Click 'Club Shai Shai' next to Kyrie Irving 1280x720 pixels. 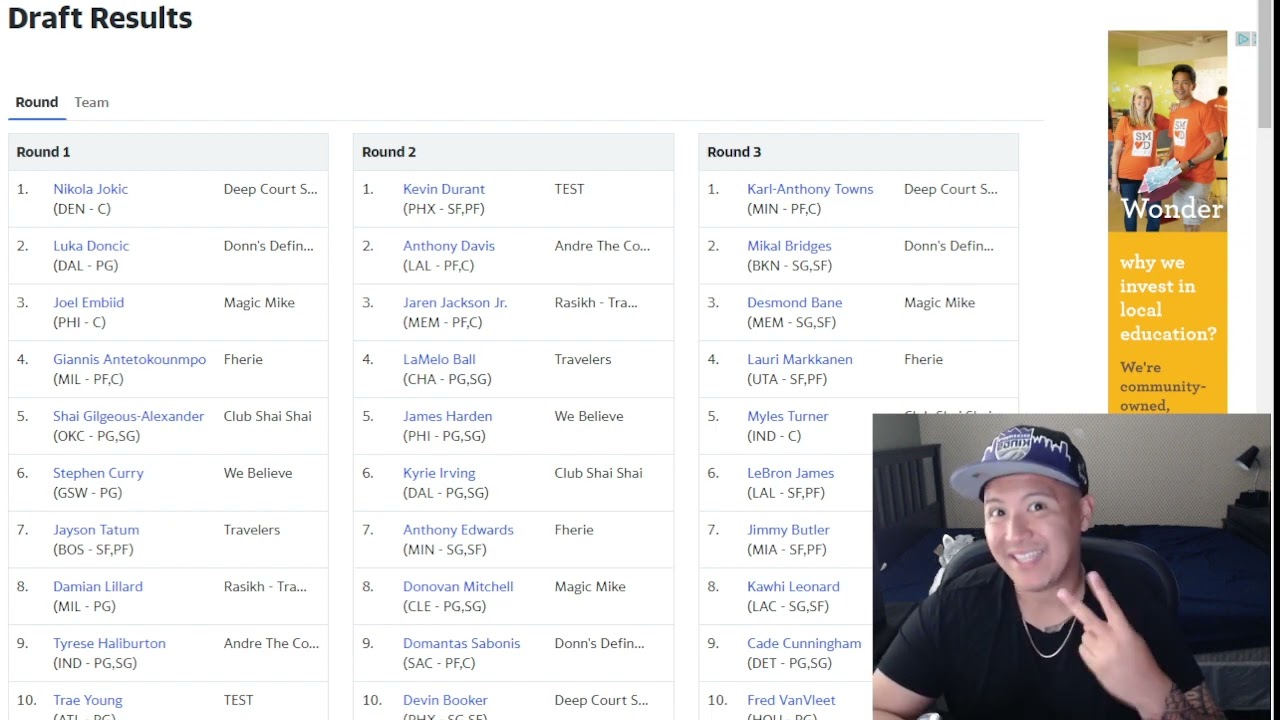pyautogui.click(x=598, y=474)
